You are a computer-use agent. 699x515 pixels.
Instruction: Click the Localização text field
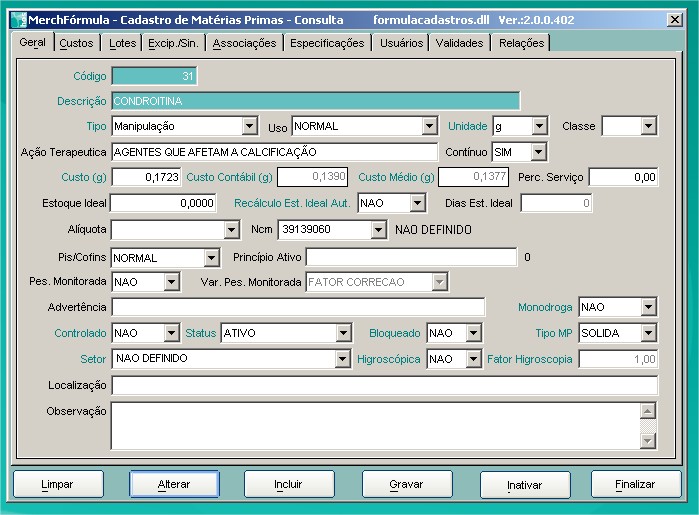tap(384, 386)
